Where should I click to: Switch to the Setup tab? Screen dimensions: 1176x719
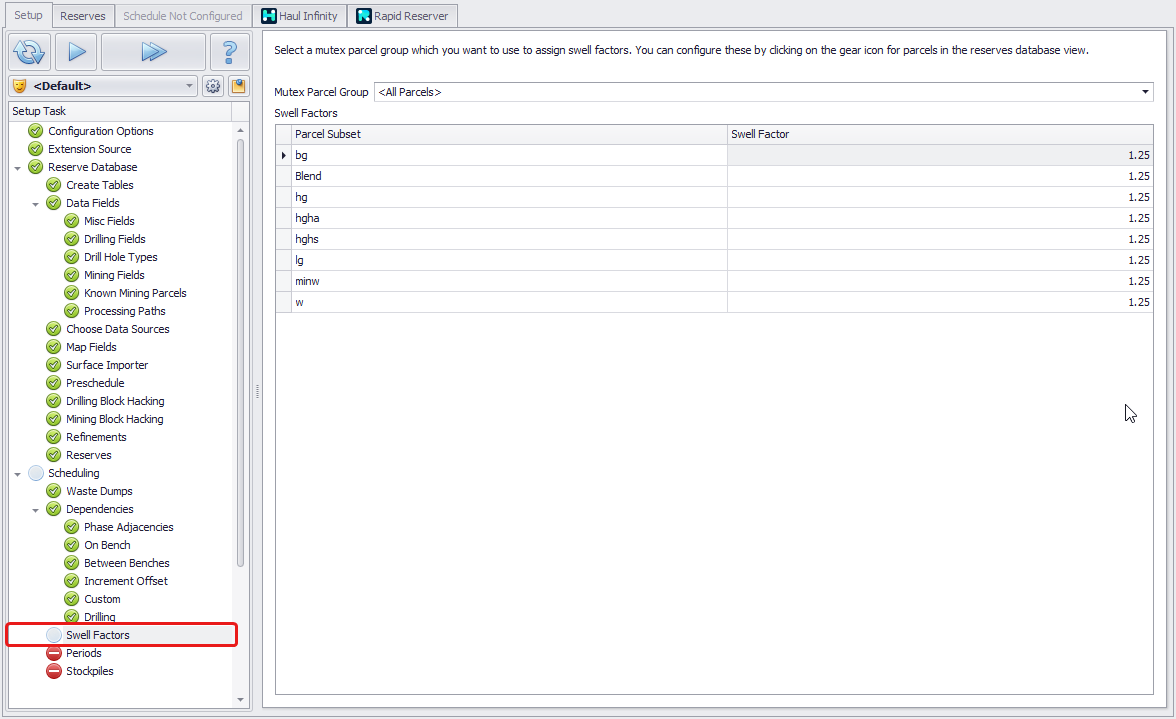28,15
